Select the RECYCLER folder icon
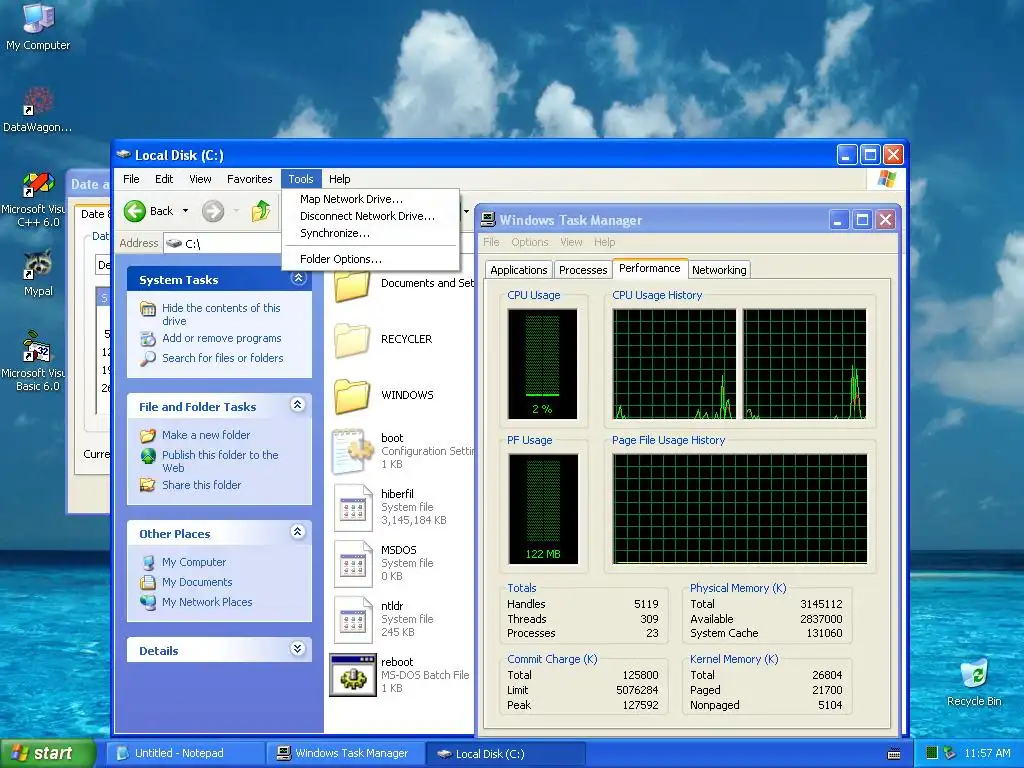 [352, 340]
